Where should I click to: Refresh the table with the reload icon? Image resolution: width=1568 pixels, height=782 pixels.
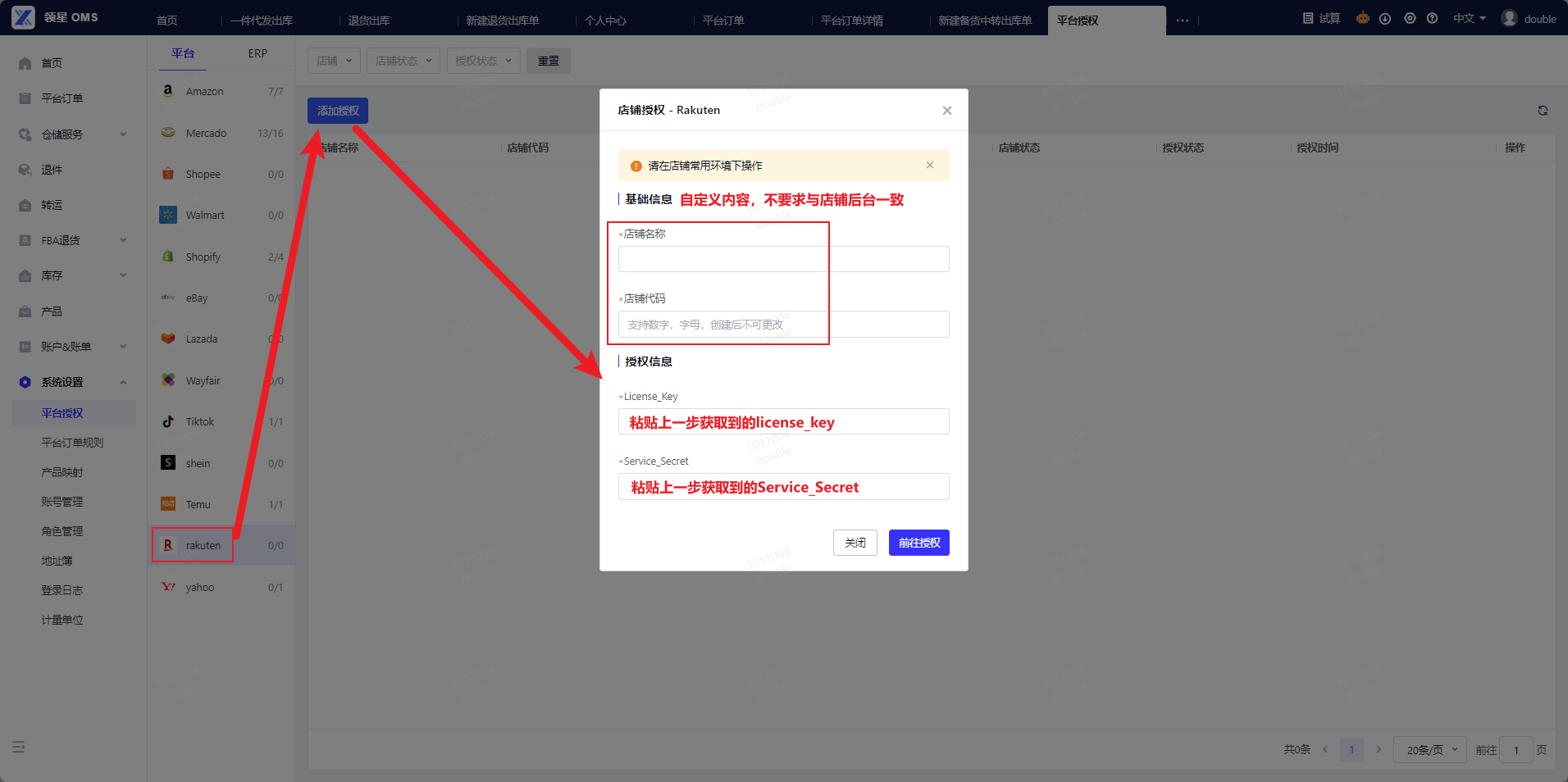[1543, 111]
